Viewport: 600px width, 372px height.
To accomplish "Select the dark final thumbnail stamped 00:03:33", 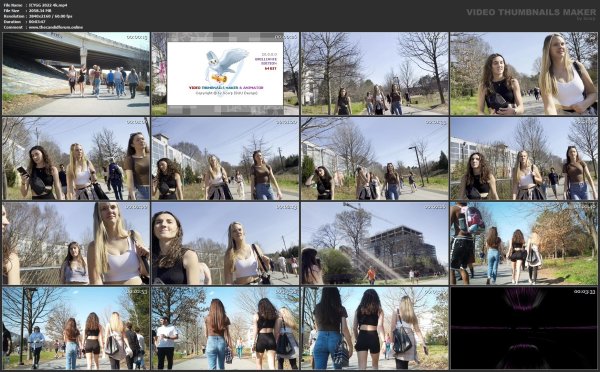I will tap(524, 328).
